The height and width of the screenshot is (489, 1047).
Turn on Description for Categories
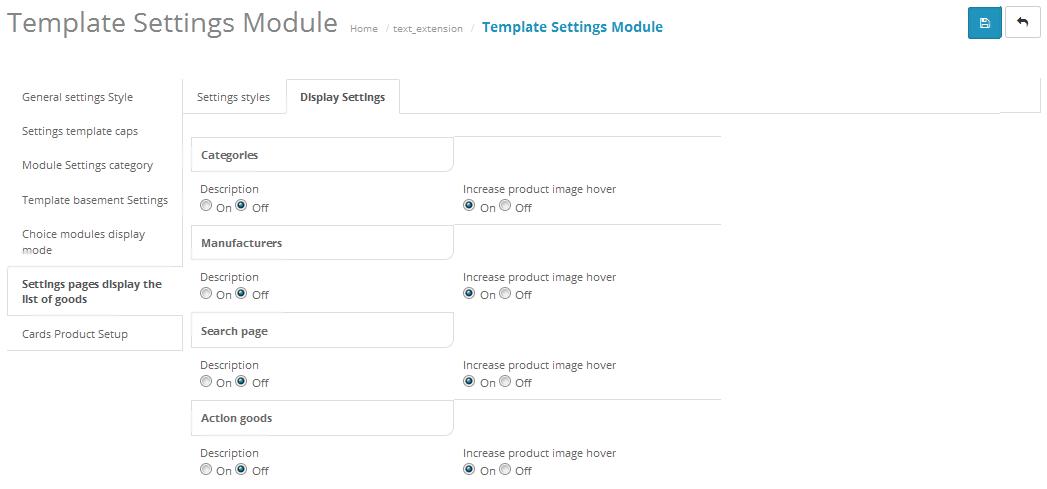pos(206,206)
